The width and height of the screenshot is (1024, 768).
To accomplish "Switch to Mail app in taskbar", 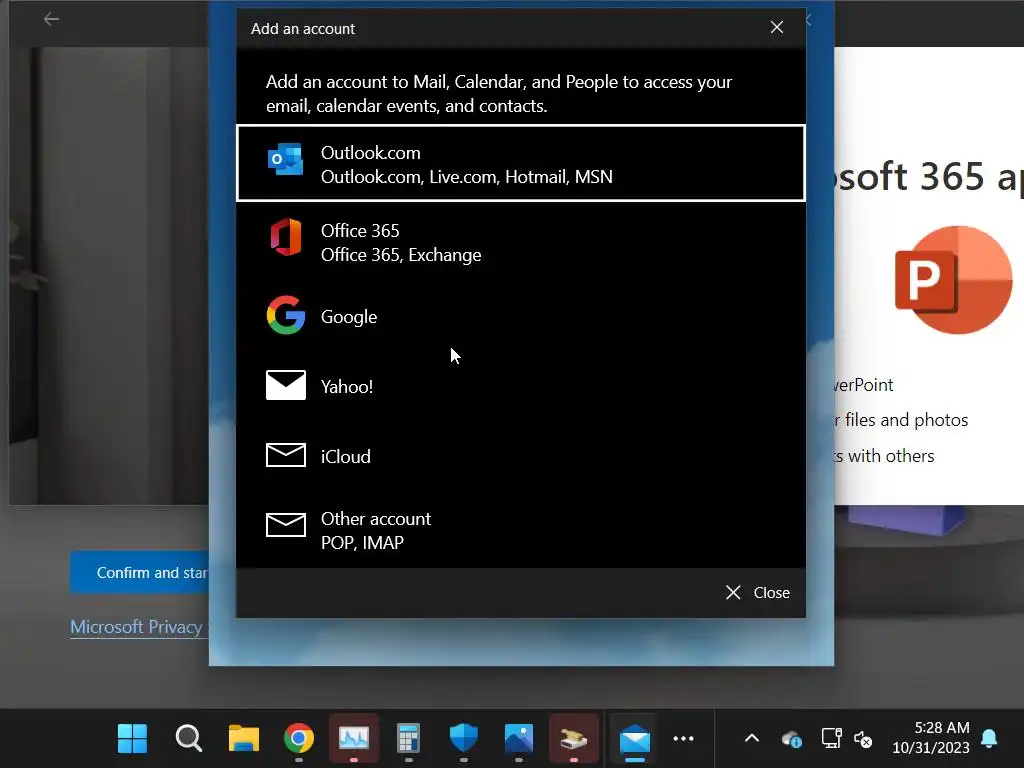I will click(635, 740).
